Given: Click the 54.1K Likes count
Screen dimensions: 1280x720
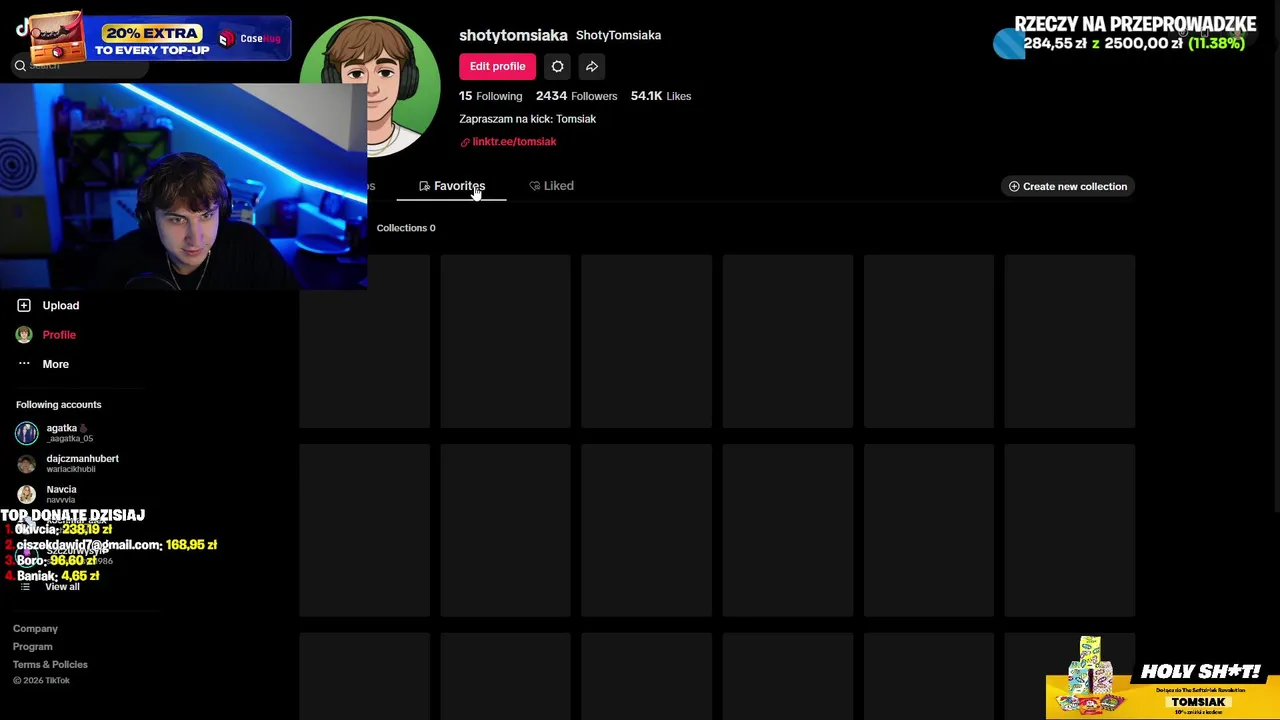Looking at the screenshot, I should (x=661, y=96).
